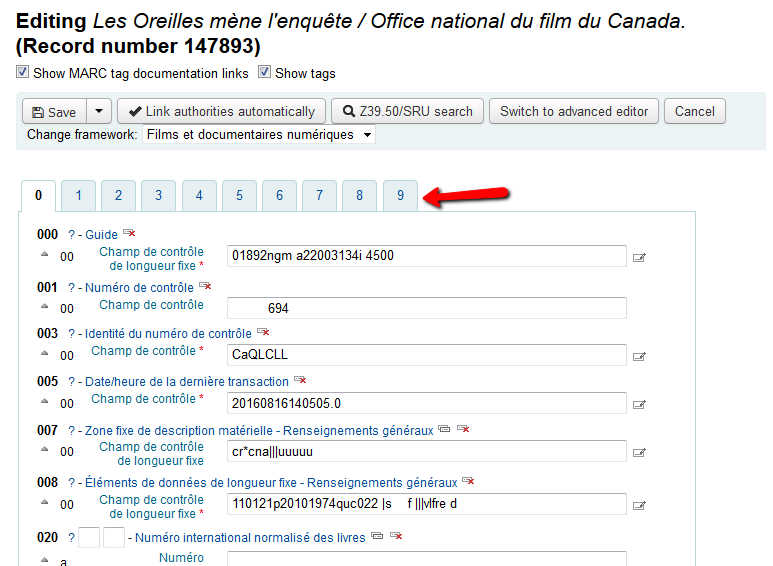Switch to tab 2

[x=118, y=196]
